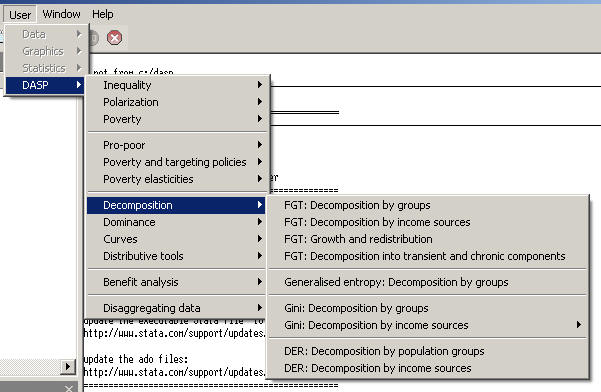Expand Poverty and targeting policies submenu
The image size is (601, 392).
click(177, 162)
